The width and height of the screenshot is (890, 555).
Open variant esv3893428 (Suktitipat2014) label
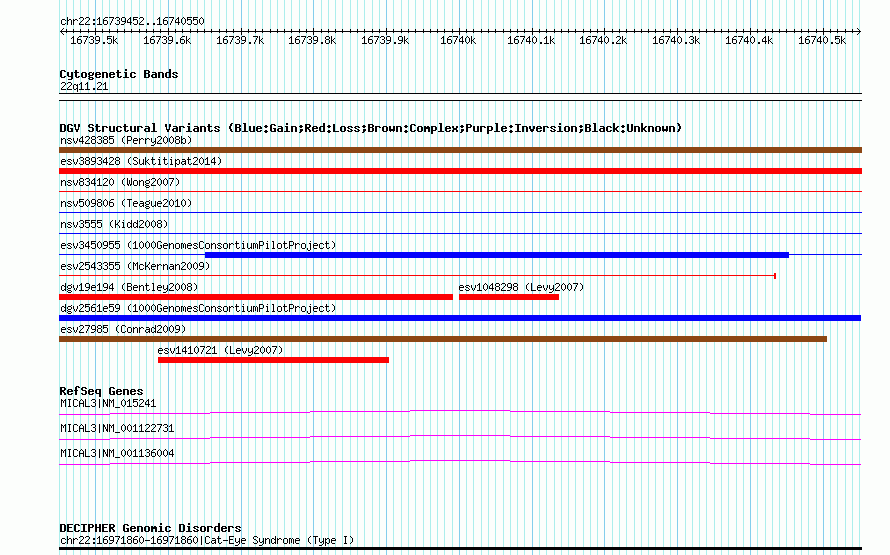pos(141,161)
